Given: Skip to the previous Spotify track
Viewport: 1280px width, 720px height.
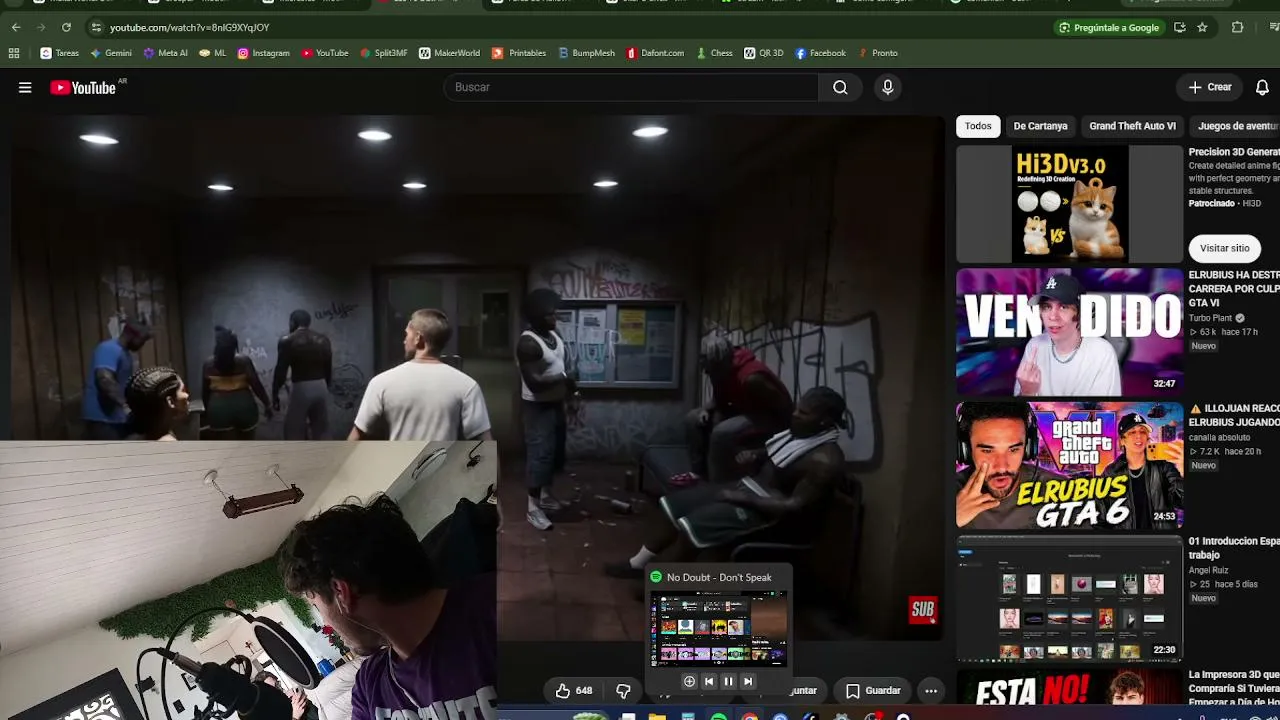Looking at the screenshot, I should pyautogui.click(x=709, y=681).
